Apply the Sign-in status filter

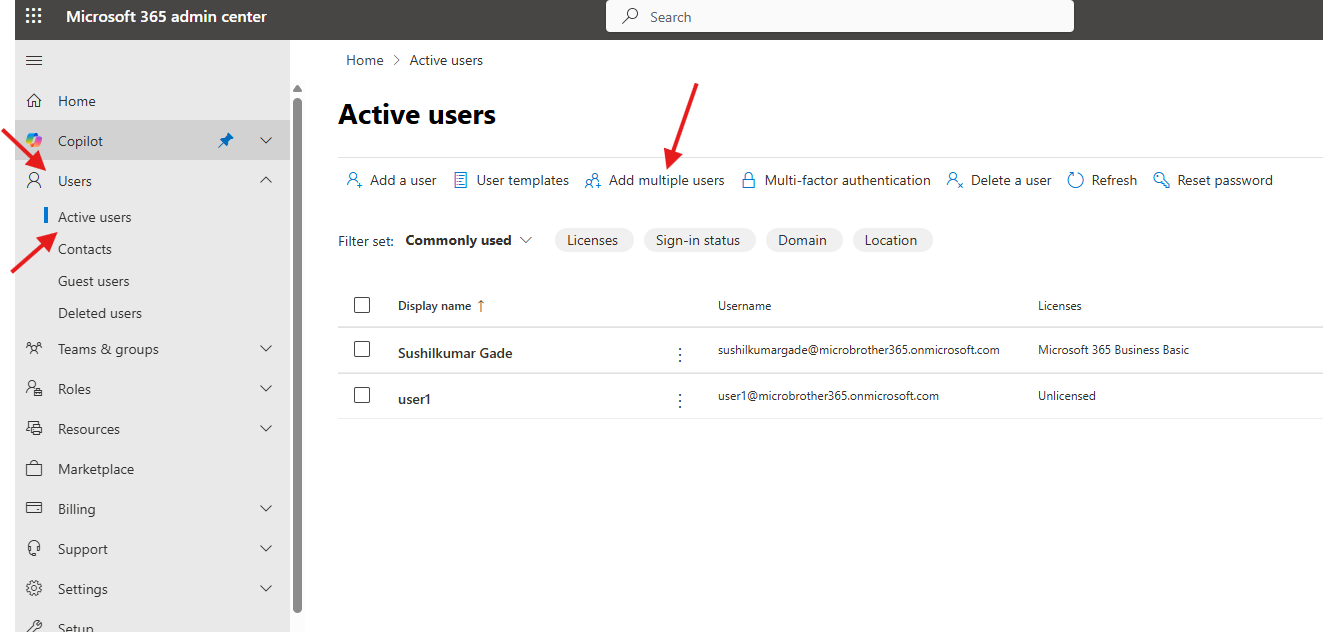point(698,240)
